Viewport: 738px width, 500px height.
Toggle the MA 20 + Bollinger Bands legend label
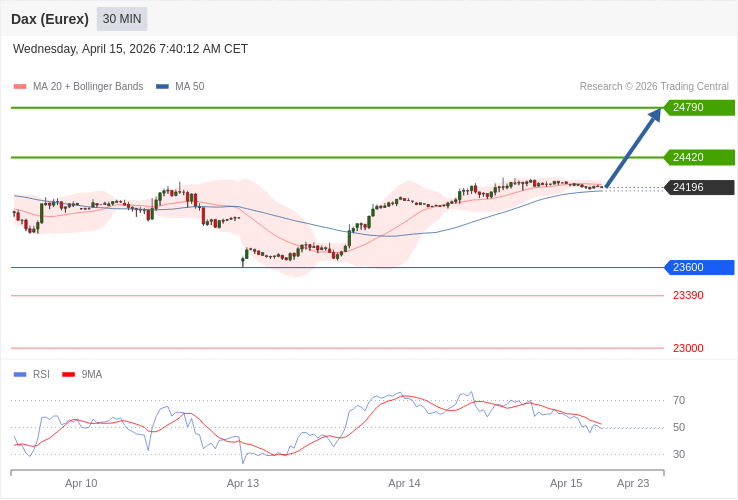88,87
